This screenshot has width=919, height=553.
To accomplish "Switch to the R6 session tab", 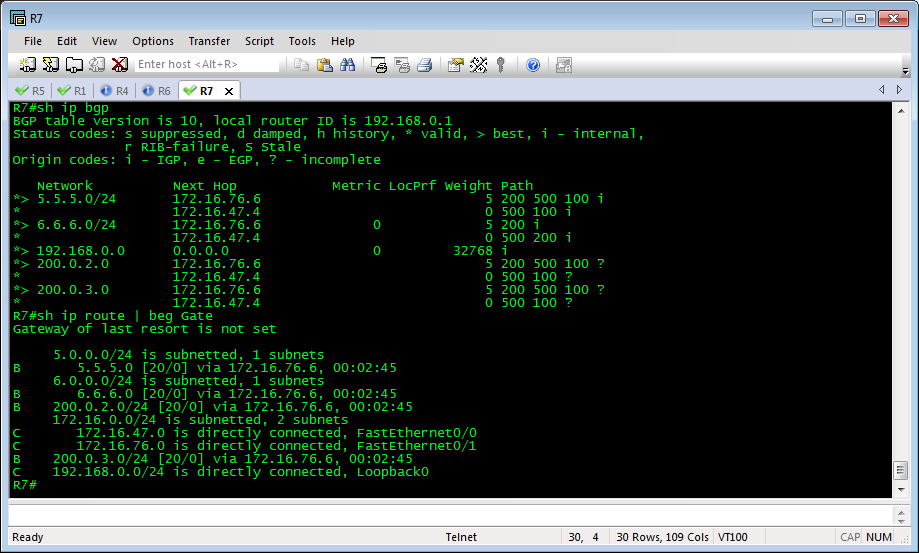I will point(156,91).
